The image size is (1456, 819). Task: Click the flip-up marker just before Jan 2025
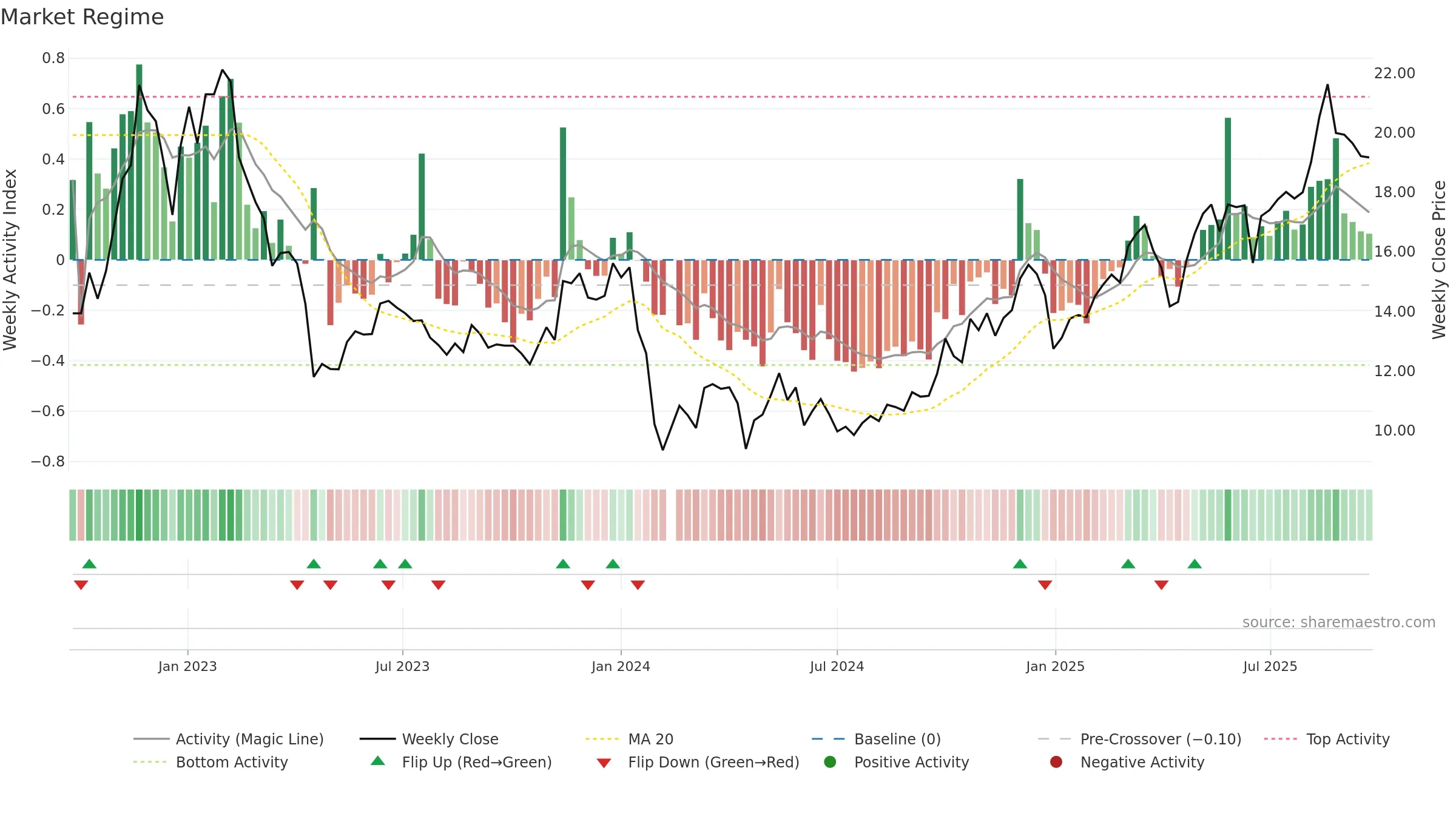tap(1020, 564)
